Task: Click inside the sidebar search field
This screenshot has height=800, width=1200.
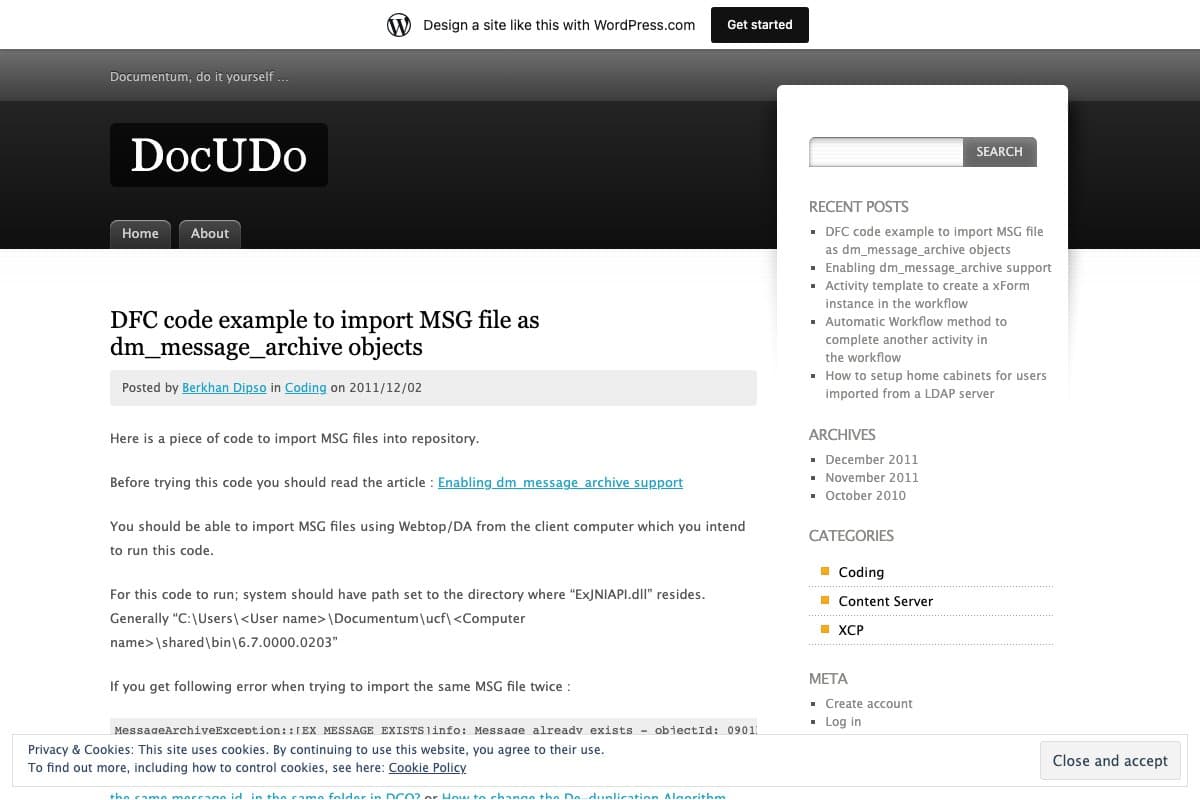Action: [885, 151]
